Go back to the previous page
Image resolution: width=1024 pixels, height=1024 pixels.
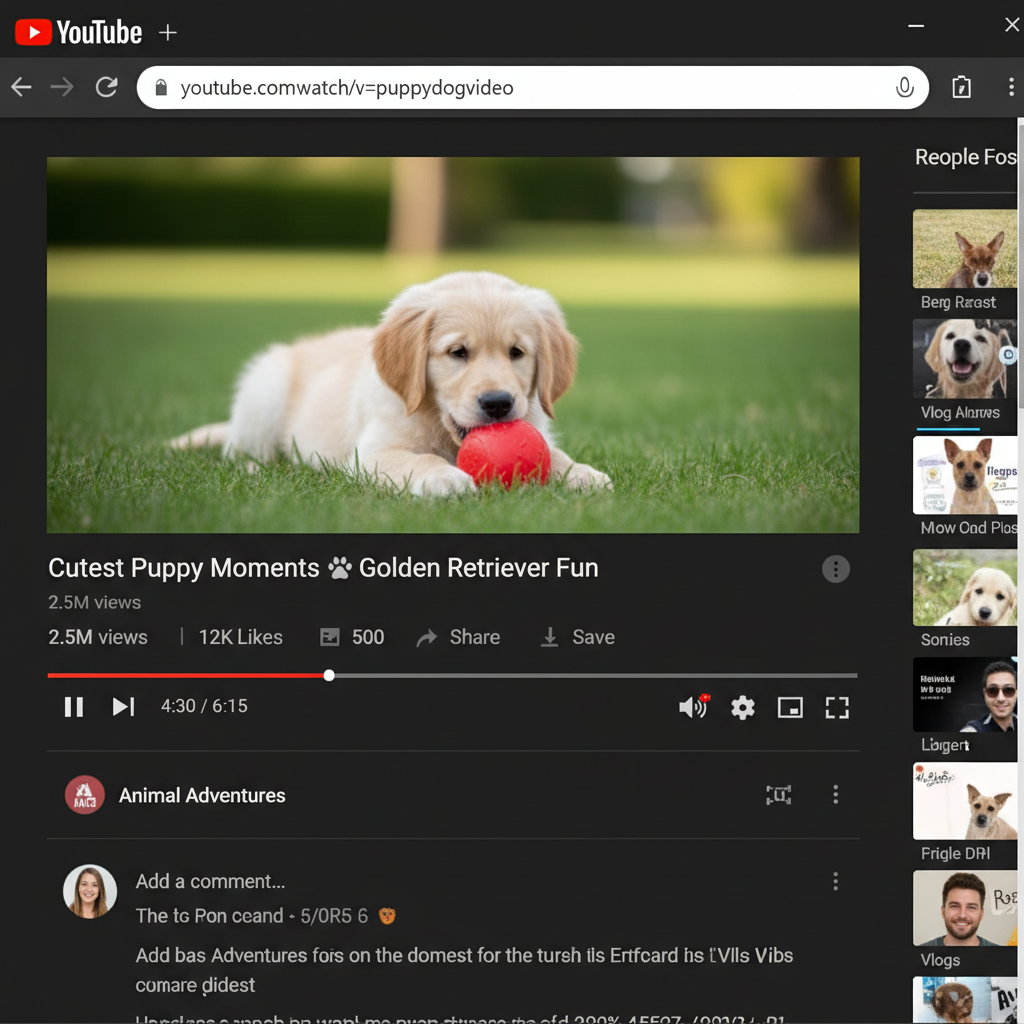click(x=22, y=88)
